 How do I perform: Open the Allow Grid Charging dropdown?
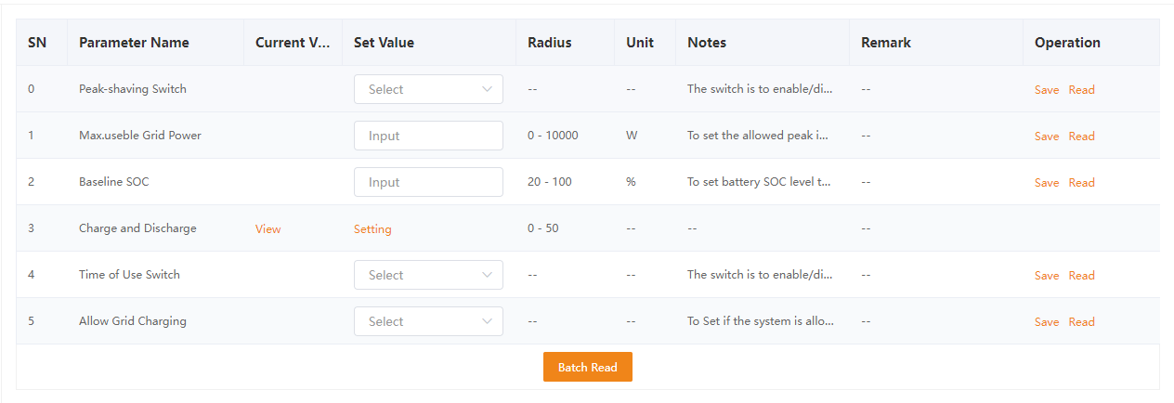pos(428,321)
